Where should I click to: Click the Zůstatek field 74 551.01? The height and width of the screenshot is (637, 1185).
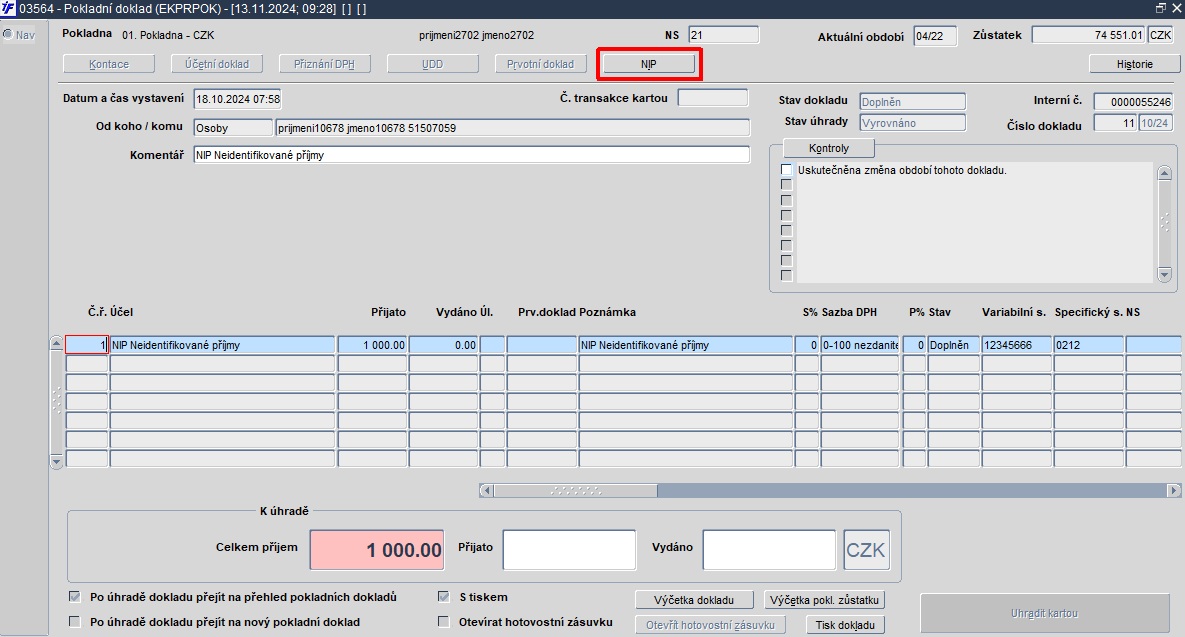(x=1088, y=35)
